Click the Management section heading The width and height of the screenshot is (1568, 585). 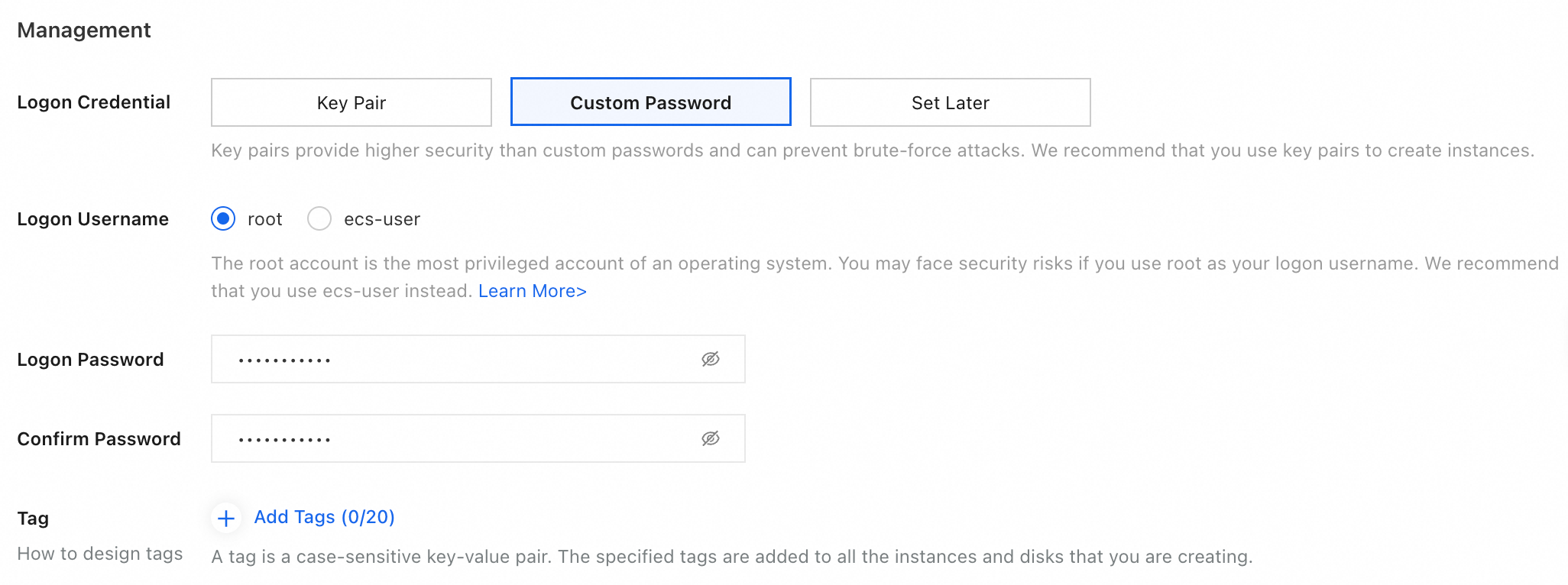(x=84, y=30)
